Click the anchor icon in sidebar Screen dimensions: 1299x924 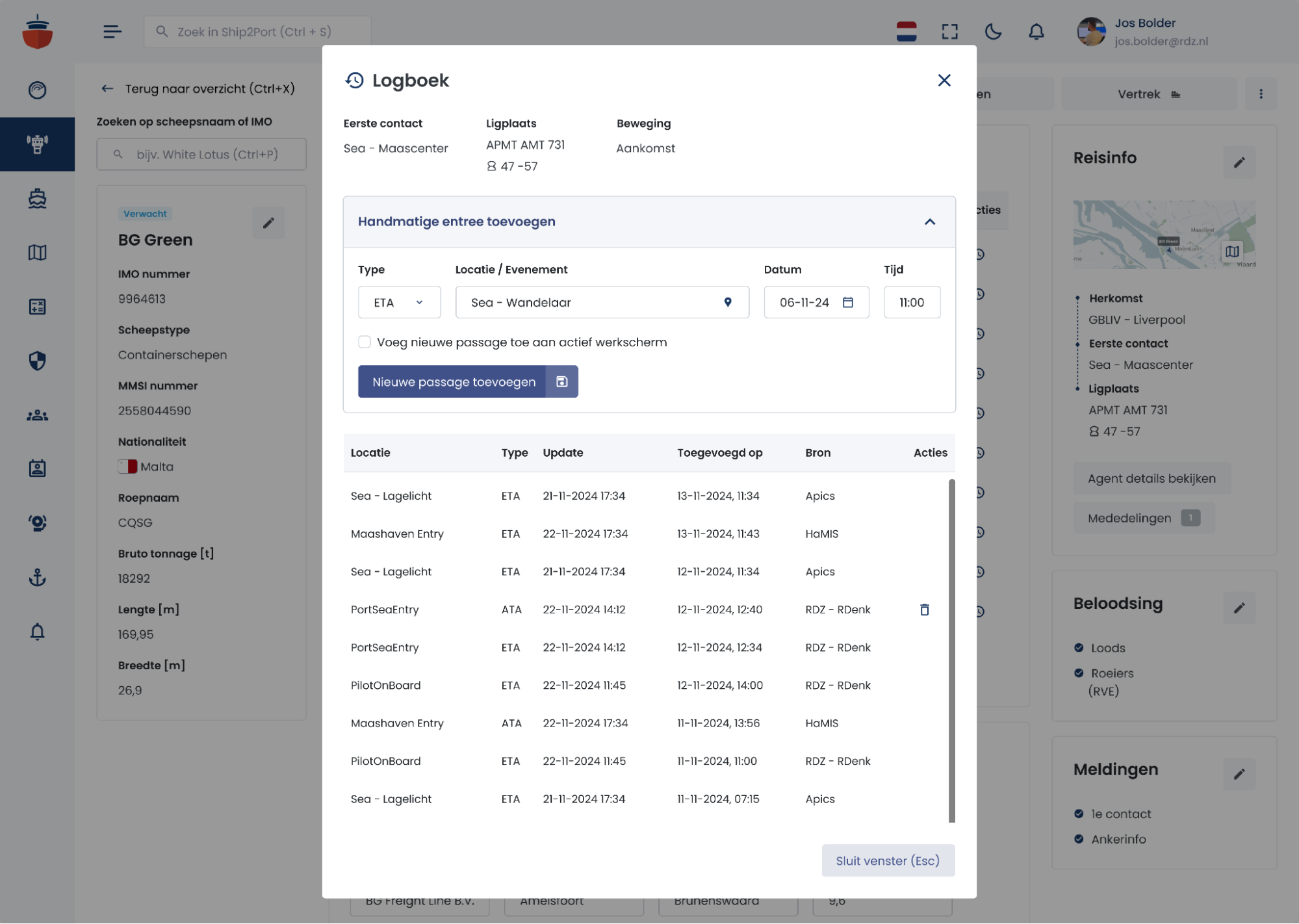point(37,577)
